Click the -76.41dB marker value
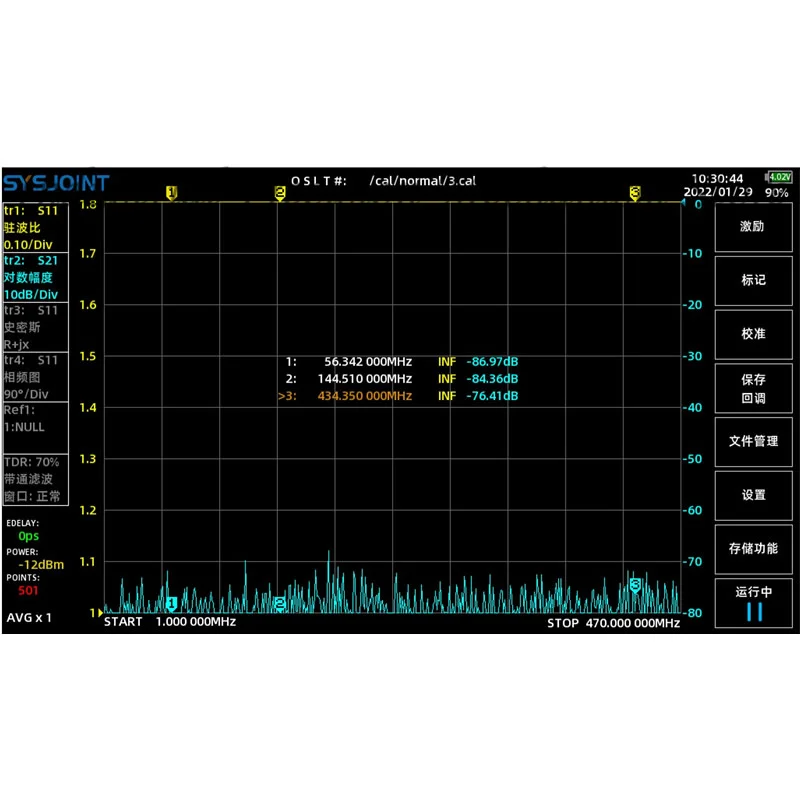The image size is (800, 800). click(x=492, y=396)
